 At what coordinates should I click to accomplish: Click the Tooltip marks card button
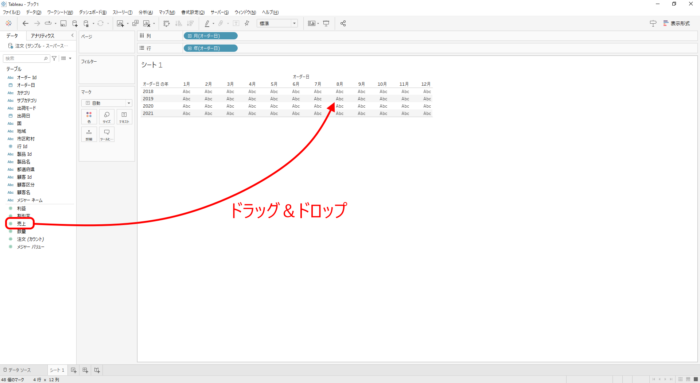click(x=107, y=134)
